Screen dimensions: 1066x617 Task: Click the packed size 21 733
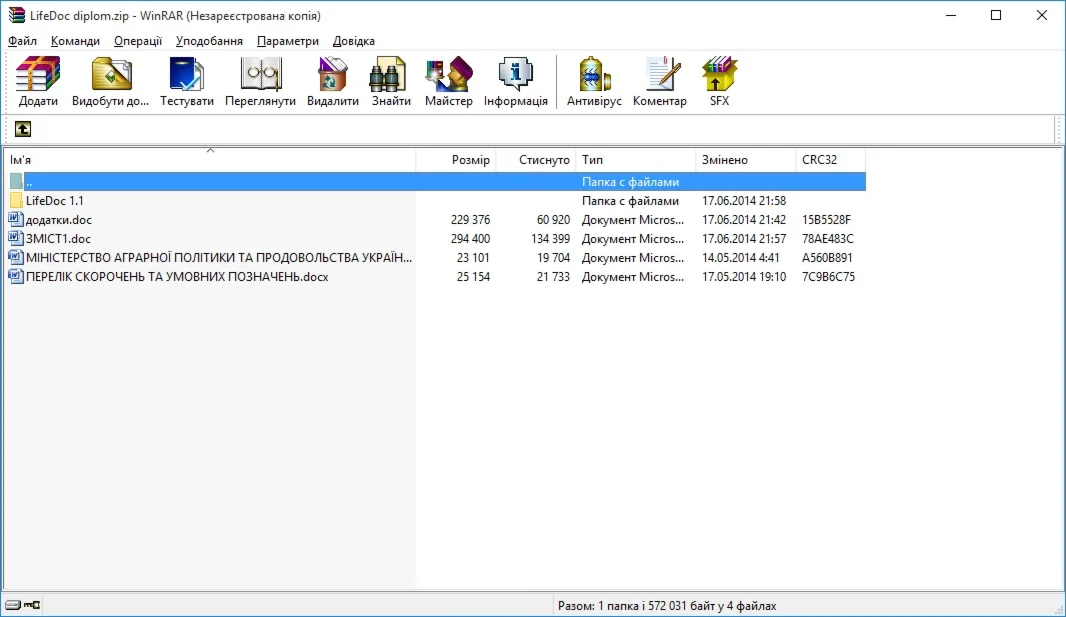coord(553,277)
